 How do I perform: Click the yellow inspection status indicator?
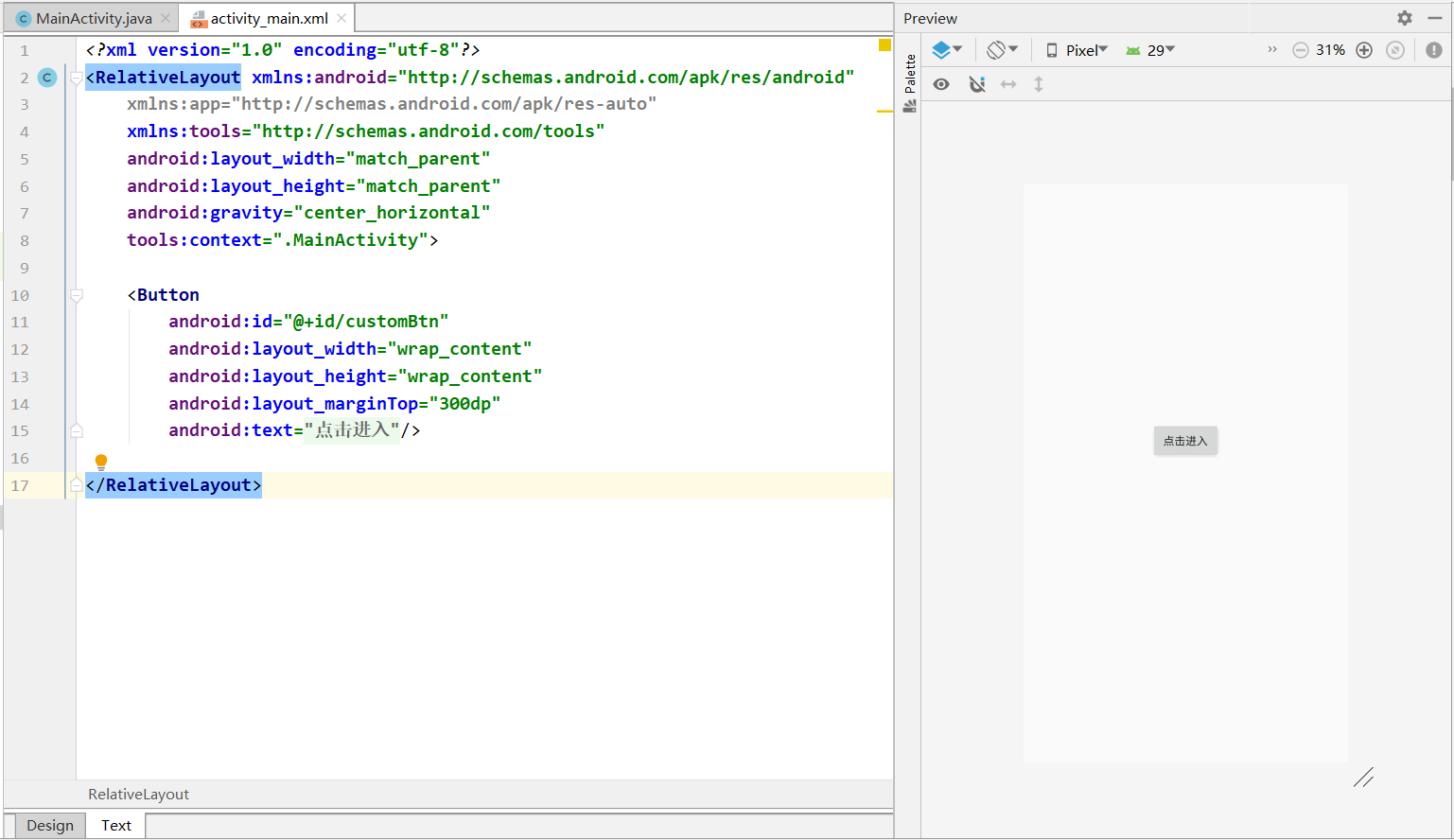coord(885,44)
